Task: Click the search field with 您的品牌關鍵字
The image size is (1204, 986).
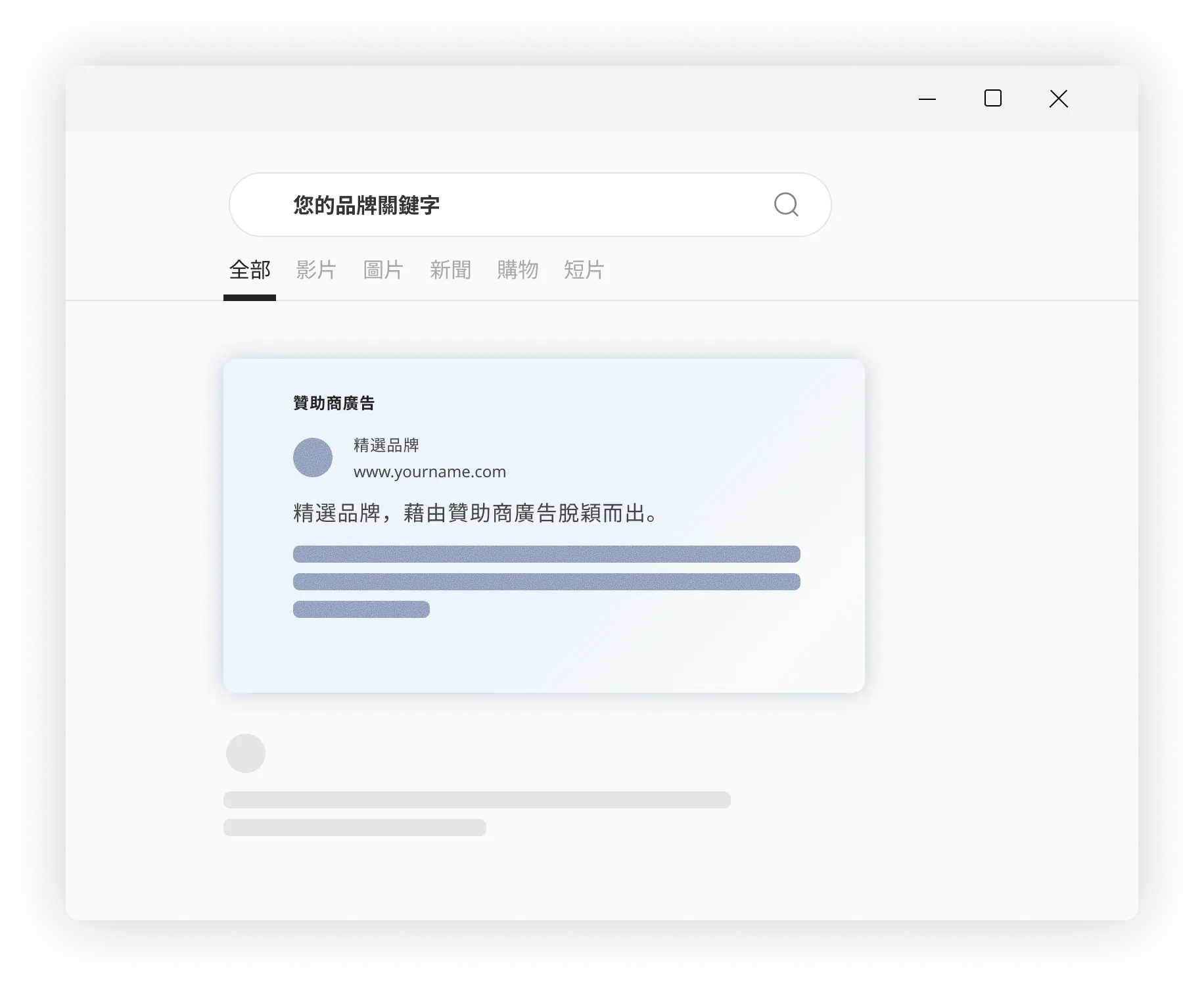Action: coord(499,205)
